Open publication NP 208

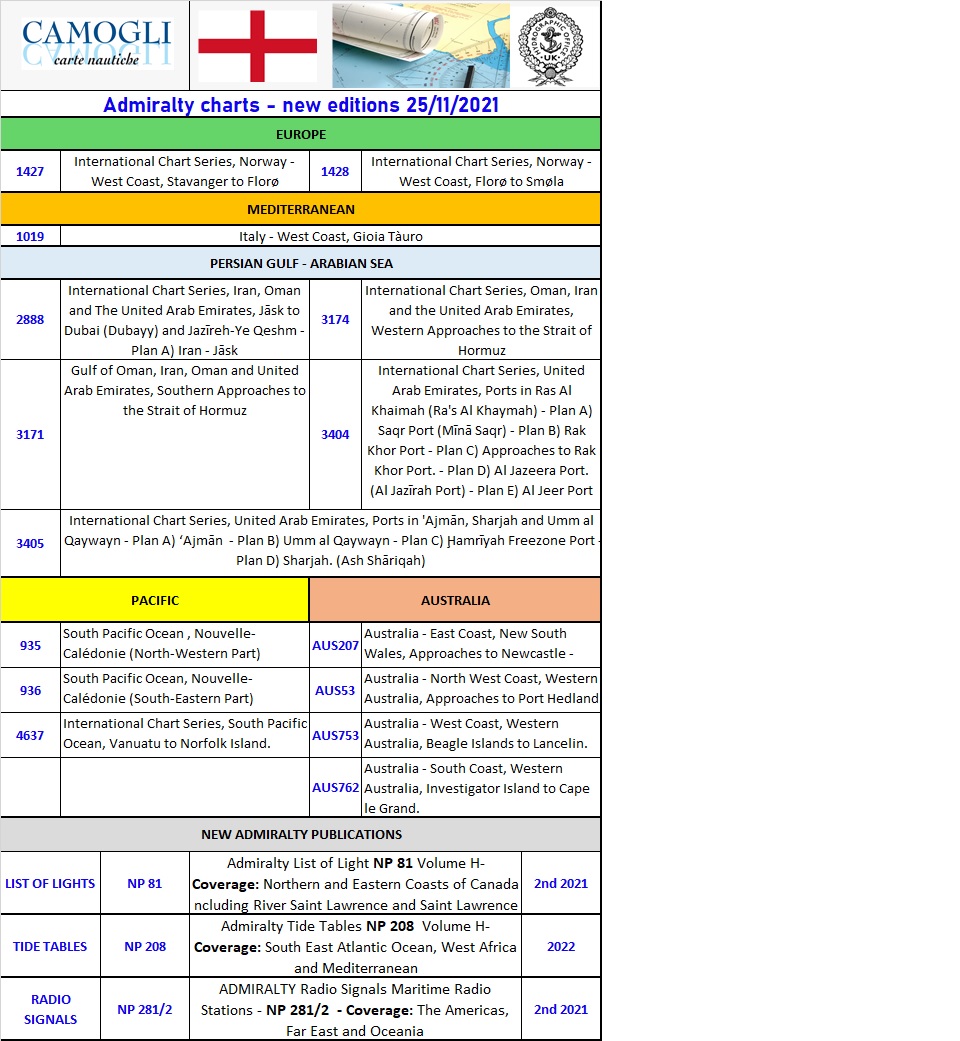pos(145,947)
